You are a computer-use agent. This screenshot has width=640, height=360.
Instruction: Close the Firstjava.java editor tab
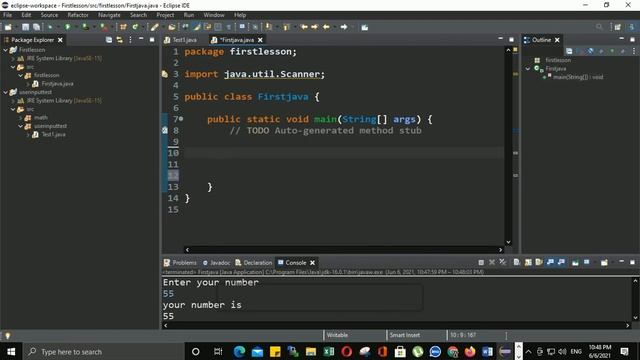[x=260, y=40]
